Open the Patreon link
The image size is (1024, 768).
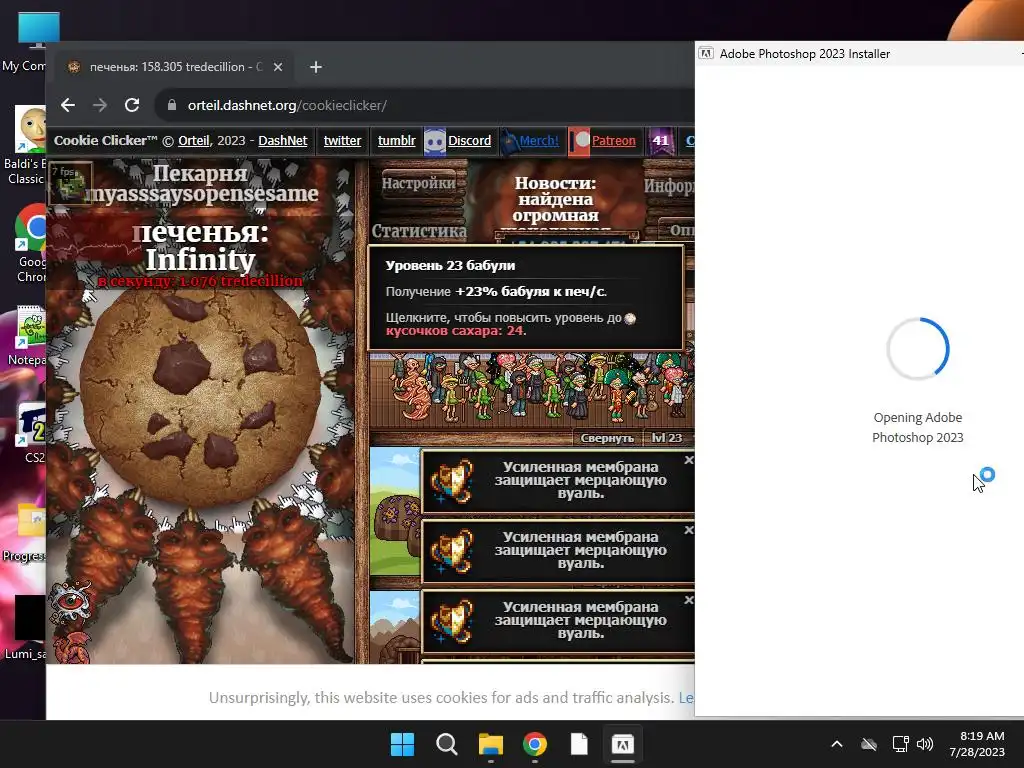pos(613,140)
